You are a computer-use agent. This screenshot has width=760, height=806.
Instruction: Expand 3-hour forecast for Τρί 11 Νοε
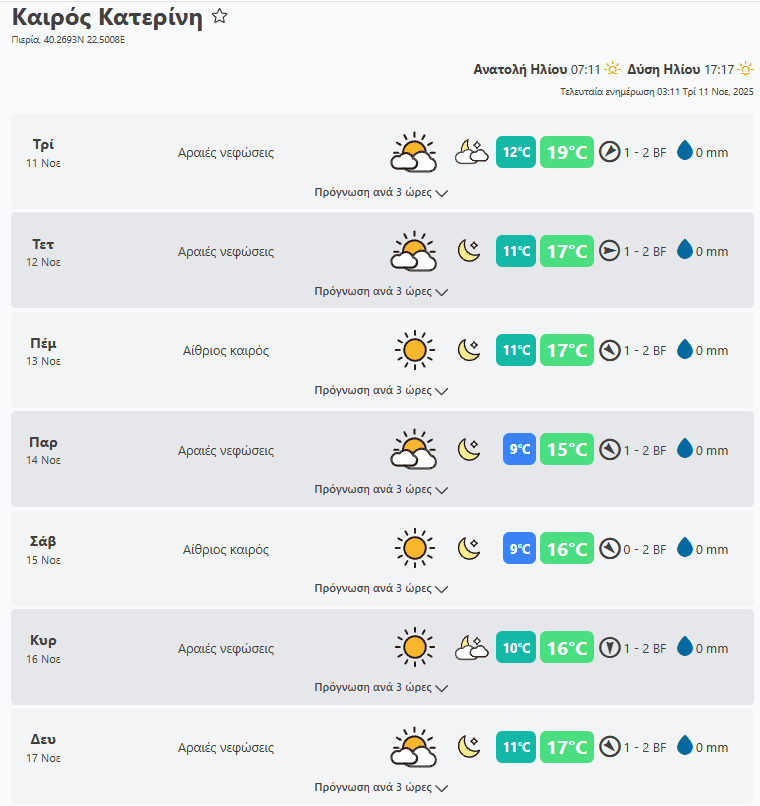381,192
